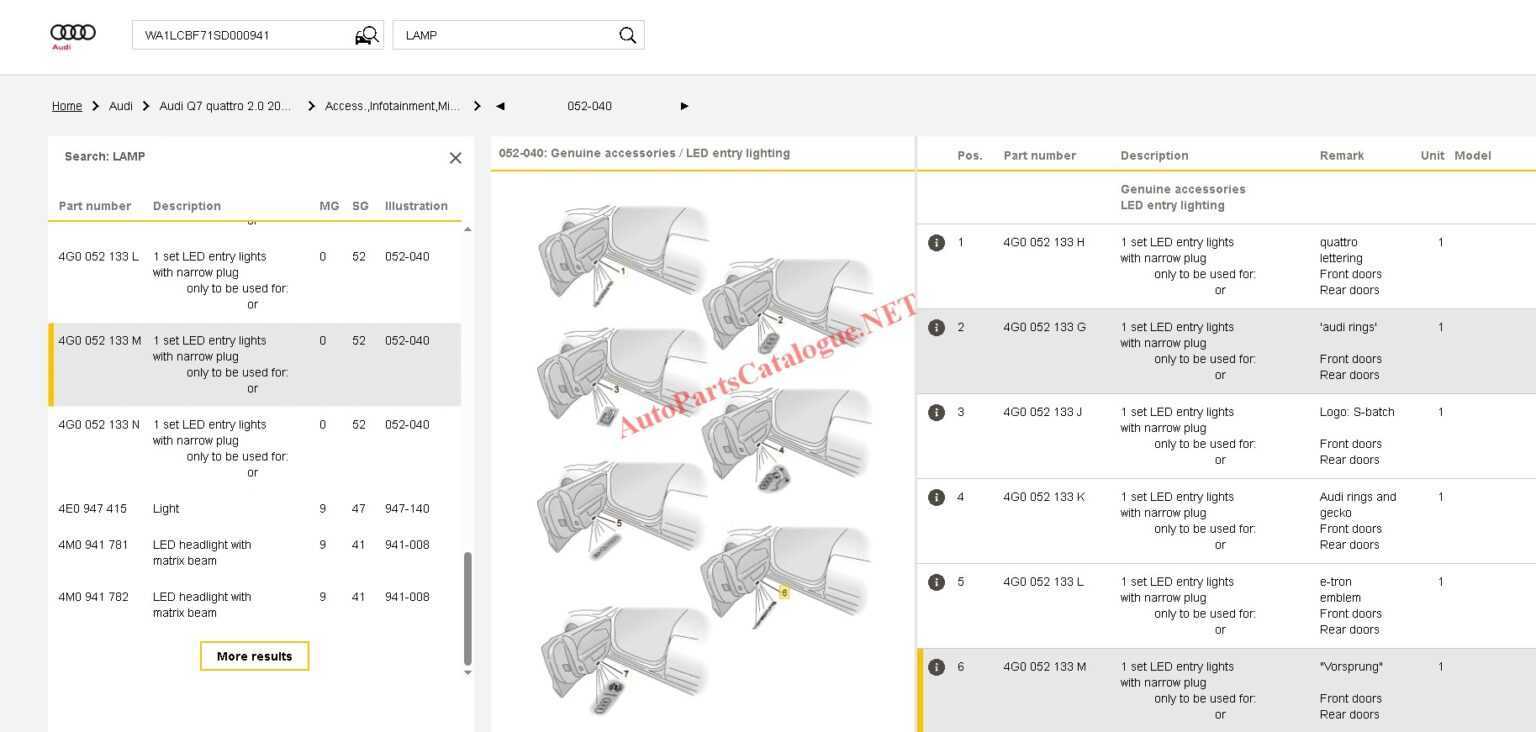
Task: Go to next illustration with right arrow
Action: tap(684, 106)
